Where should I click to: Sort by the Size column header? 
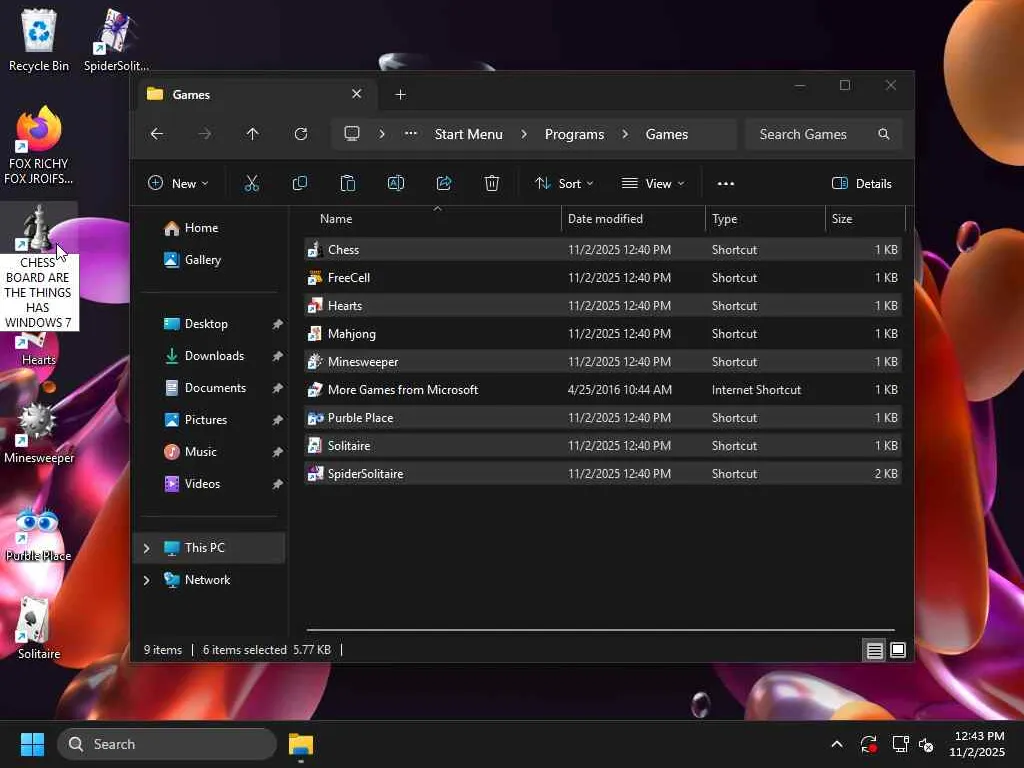tap(865, 219)
